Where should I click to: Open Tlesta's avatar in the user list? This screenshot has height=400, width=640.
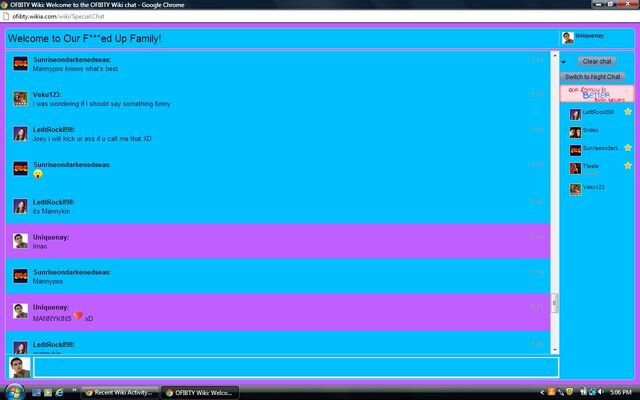pyautogui.click(x=576, y=168)
